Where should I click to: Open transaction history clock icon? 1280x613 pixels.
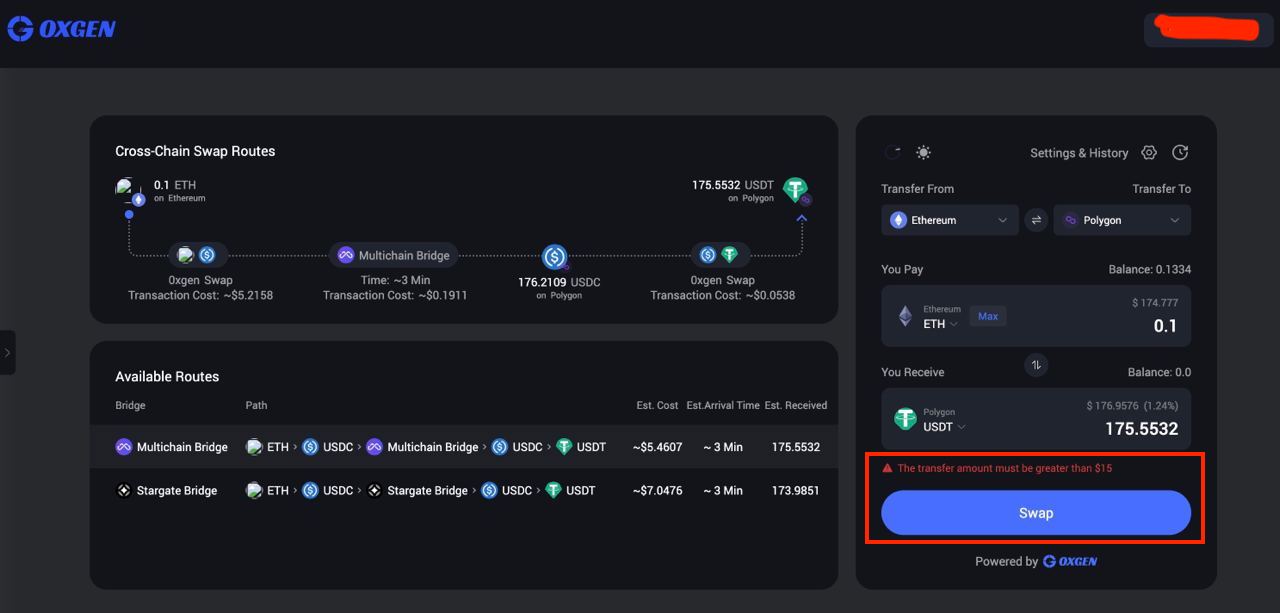coord(1180,152)
